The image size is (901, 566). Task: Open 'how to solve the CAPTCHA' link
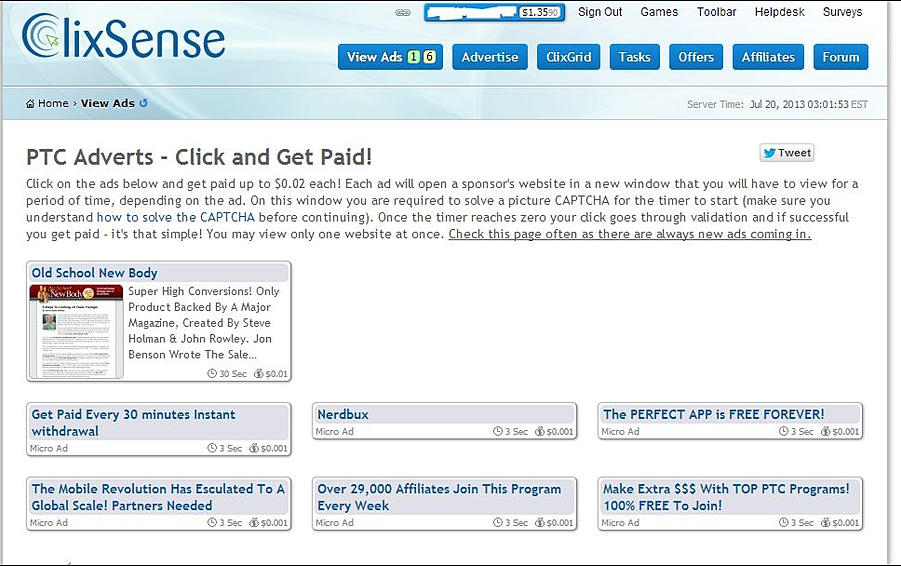coord(175,217)
